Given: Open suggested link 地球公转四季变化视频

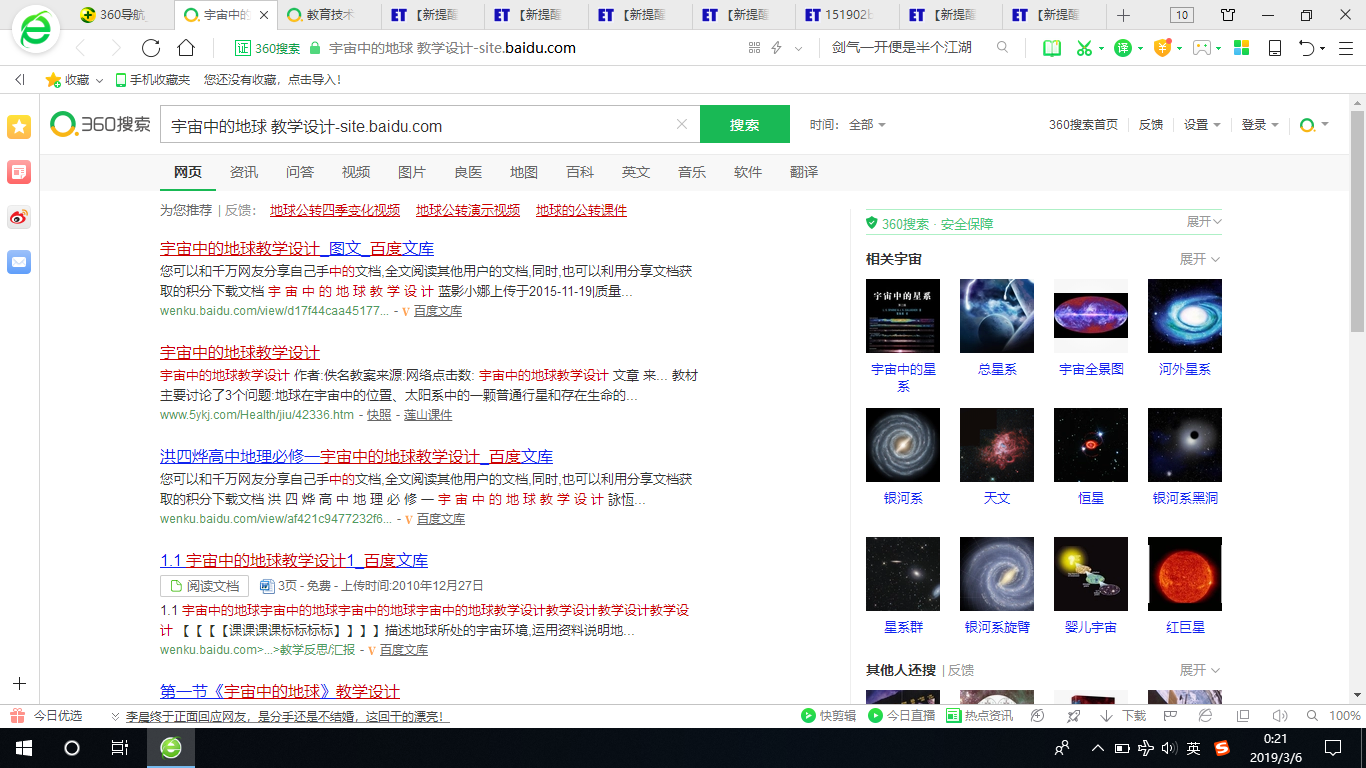Looking at the screenshot, I should coord(335,210).
